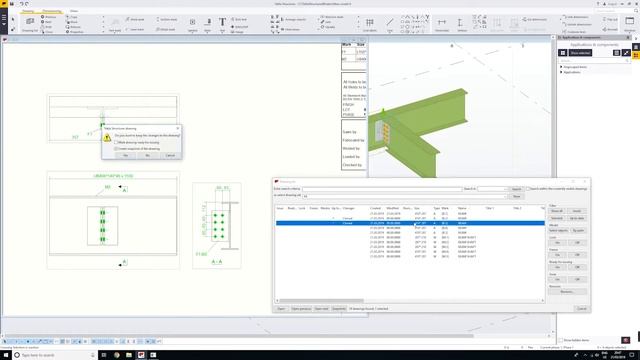Click the Windows taskbar search box
The width and height of the screenshot is (640, 360).
click(x=54, y=355)
